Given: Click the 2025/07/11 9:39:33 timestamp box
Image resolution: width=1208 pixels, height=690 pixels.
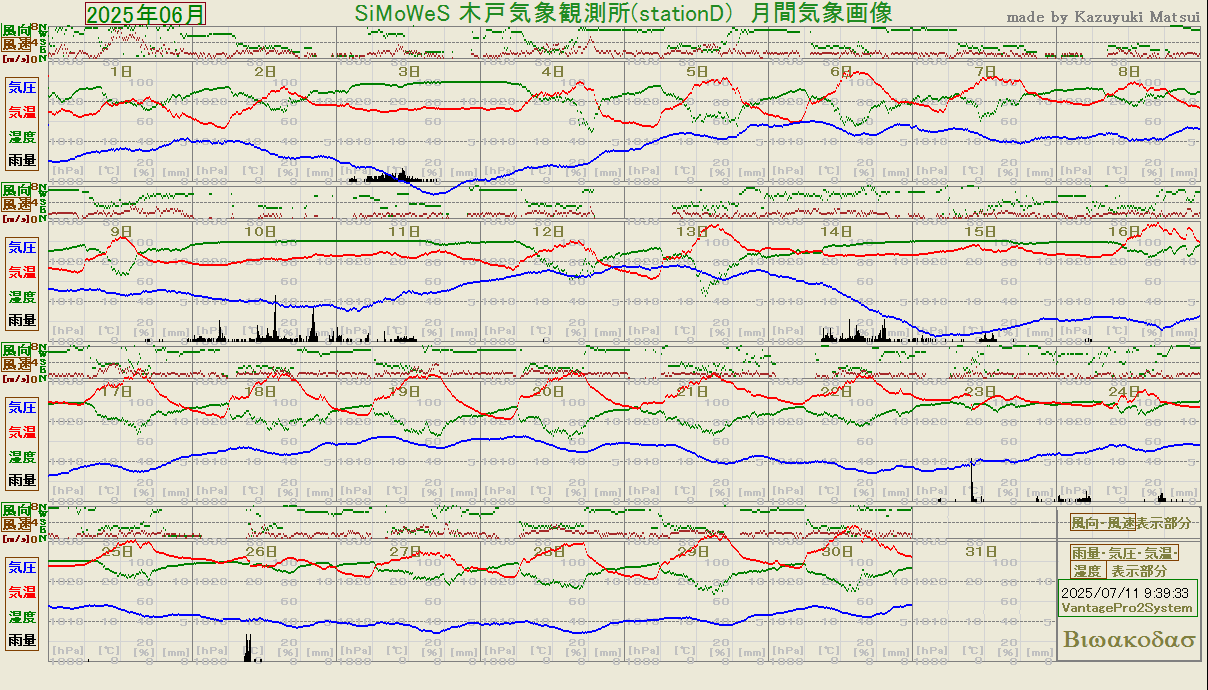Looking at the screenshot, I should 1125,593.
